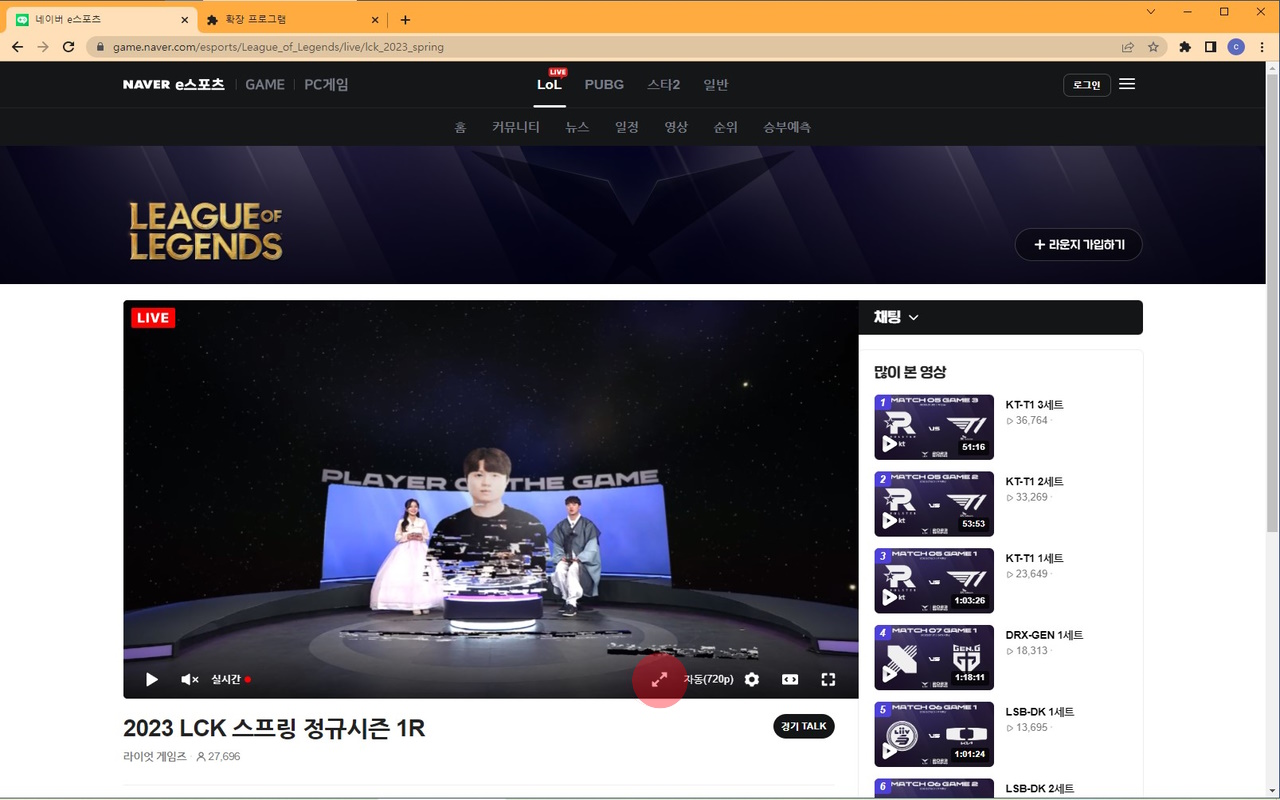The height and width of the screenshot is (800, 1280).
Task: Open KT-T1 1세트 video thumbnail
Action: pyautogui.click(x=934, y=581)
